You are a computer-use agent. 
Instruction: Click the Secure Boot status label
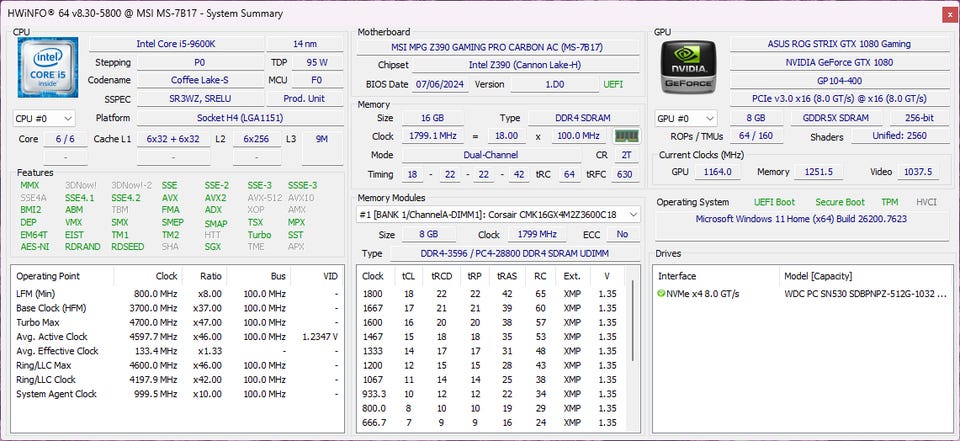[840, 202]
